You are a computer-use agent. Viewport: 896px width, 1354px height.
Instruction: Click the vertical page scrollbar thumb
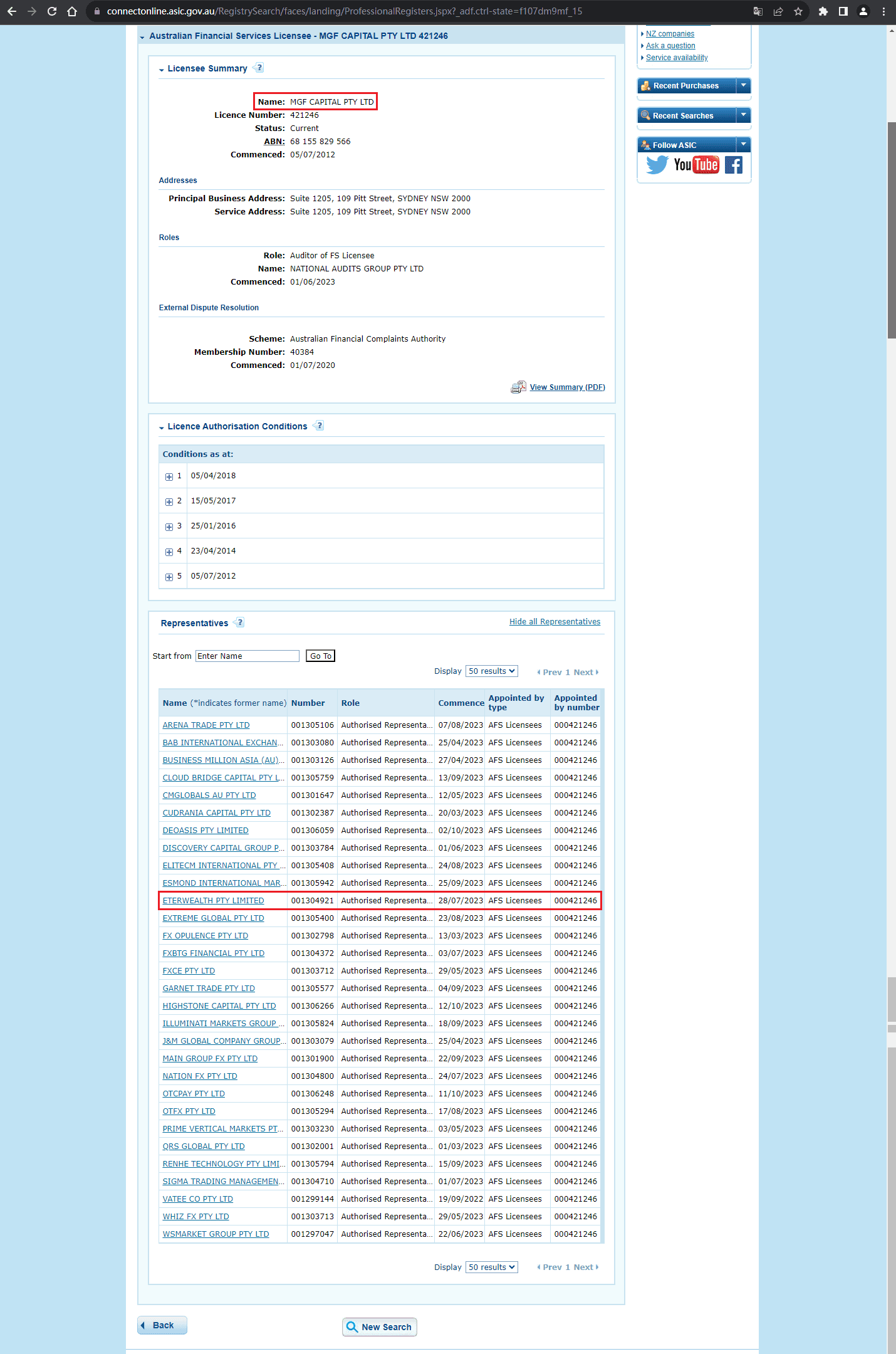892,230
